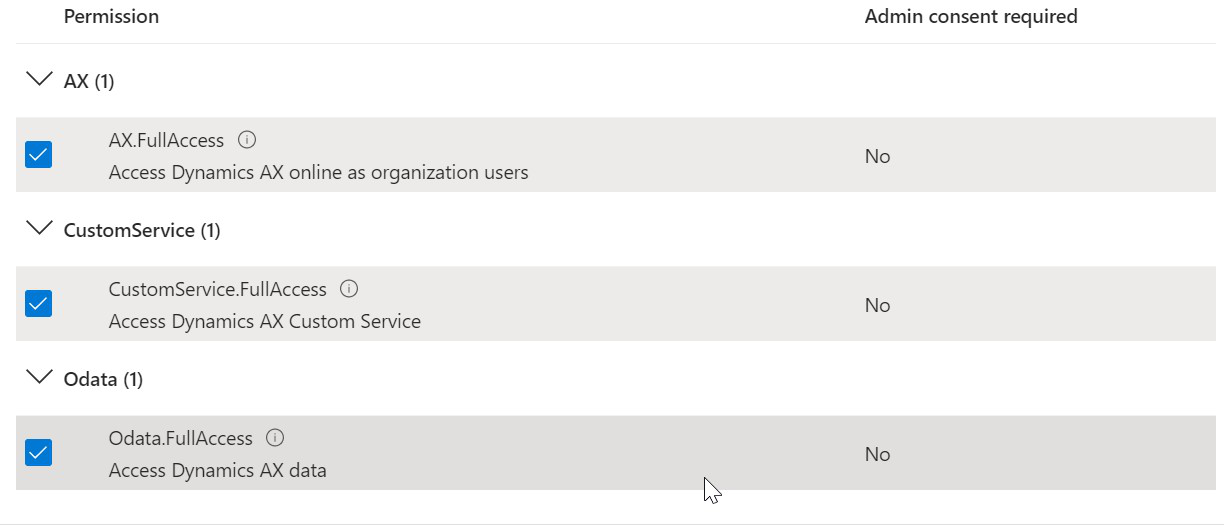Uncheck the AX.FullAccess permission checkbox

click(38, 155)
